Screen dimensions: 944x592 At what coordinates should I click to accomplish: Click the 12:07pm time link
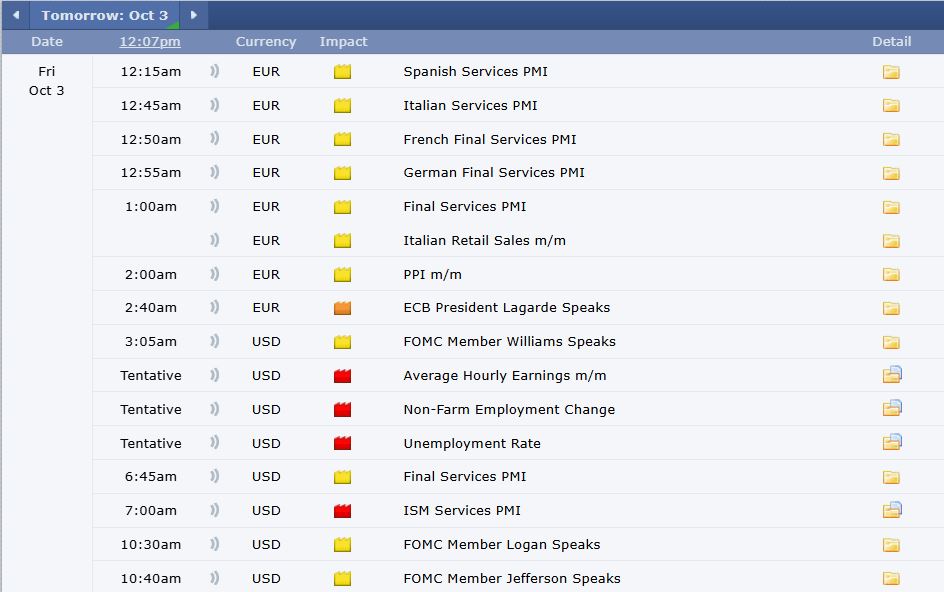150,42
